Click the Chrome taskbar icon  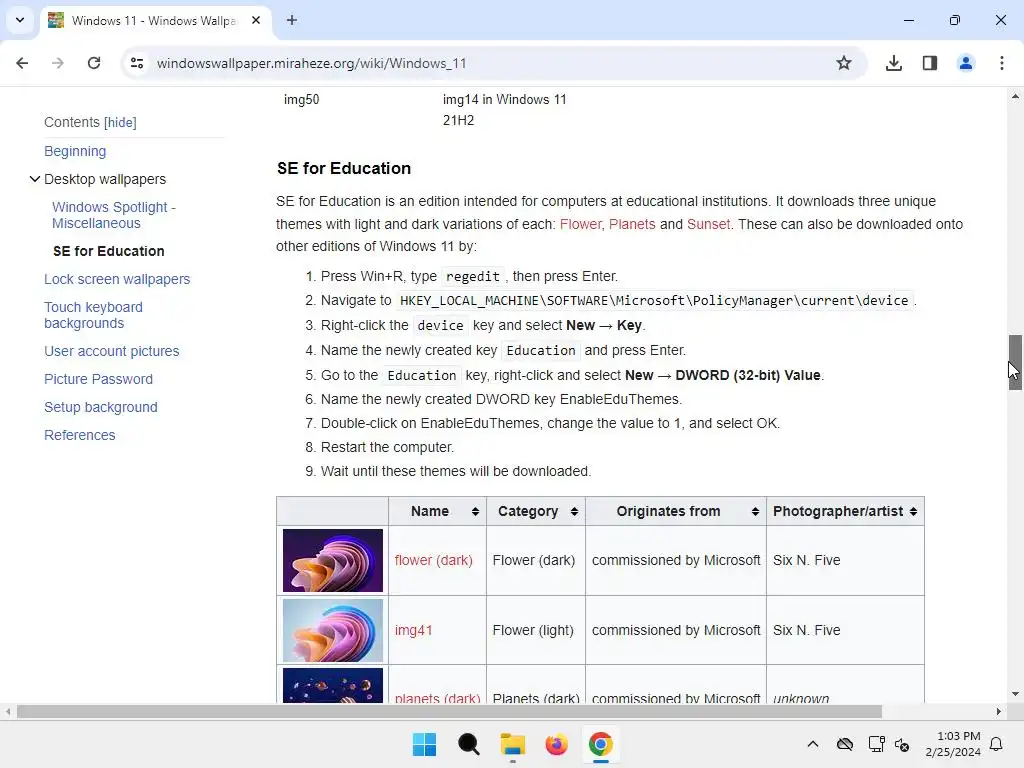[x=601, y=744]
